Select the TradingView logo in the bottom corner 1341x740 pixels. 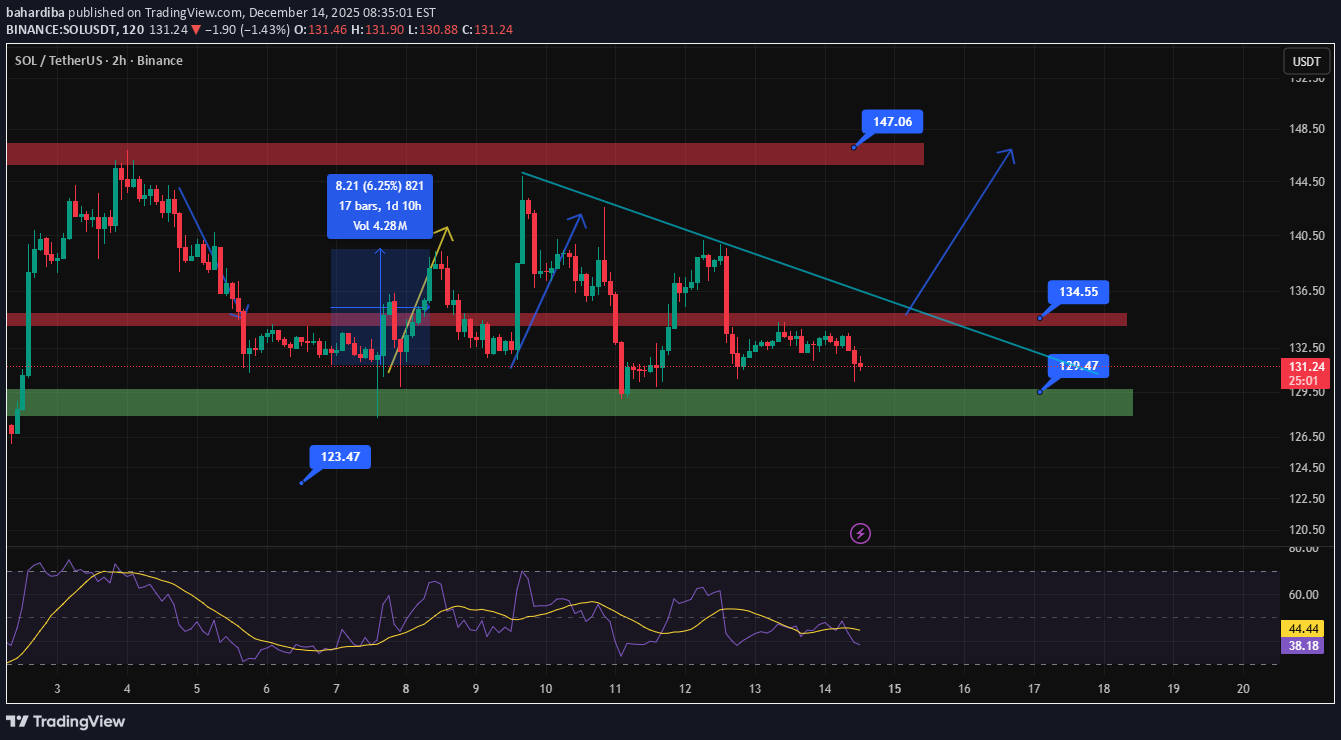[x=67, y=721]
